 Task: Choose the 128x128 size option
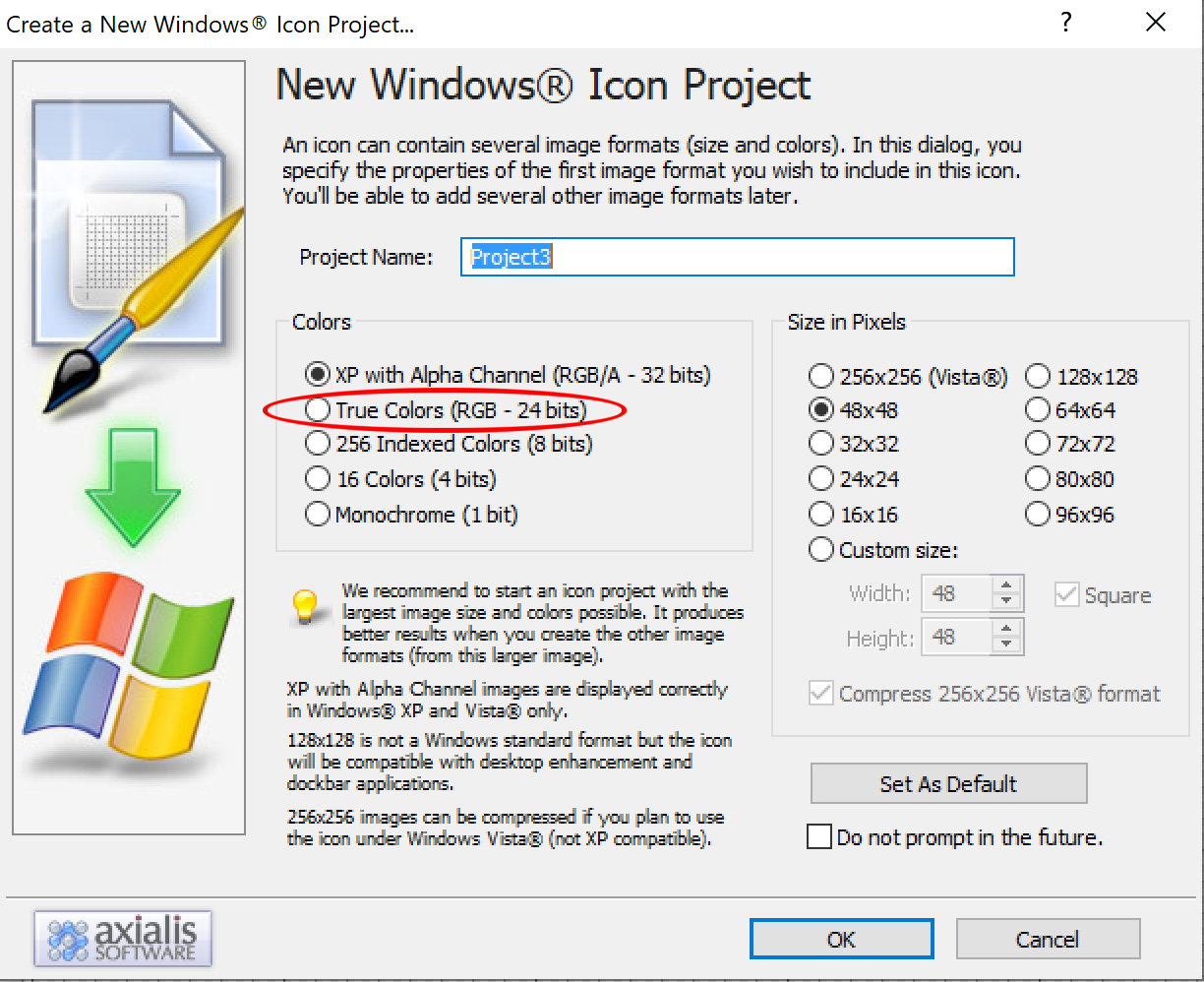1038,377
